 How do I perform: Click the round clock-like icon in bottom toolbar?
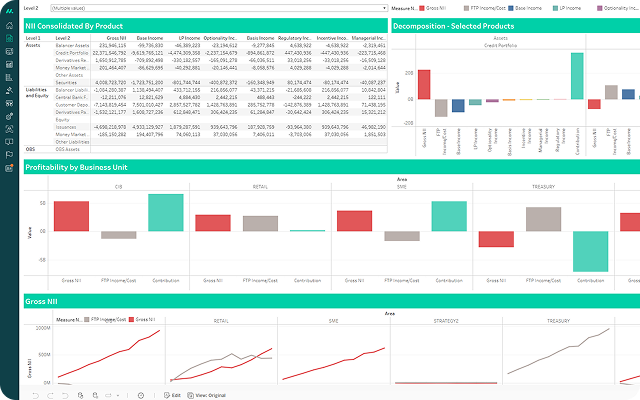pos(141,396)
